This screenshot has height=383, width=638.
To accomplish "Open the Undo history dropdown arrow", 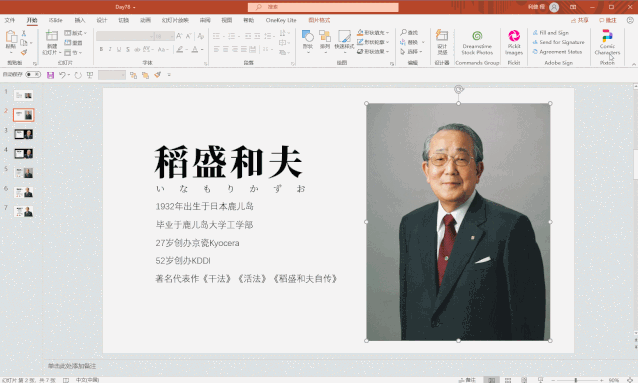I will point(69,75).
